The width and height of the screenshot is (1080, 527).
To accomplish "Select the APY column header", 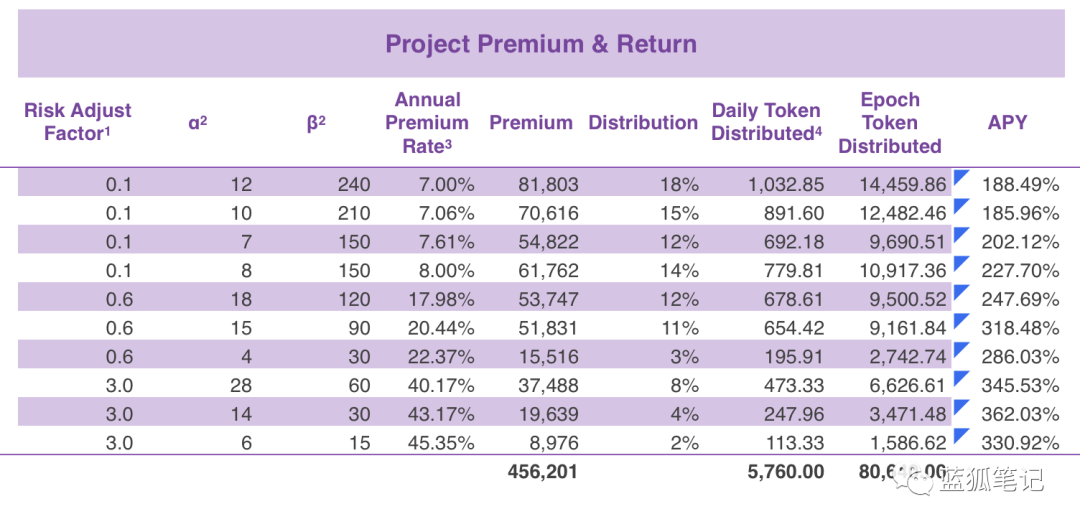I will pos(1007,122).
